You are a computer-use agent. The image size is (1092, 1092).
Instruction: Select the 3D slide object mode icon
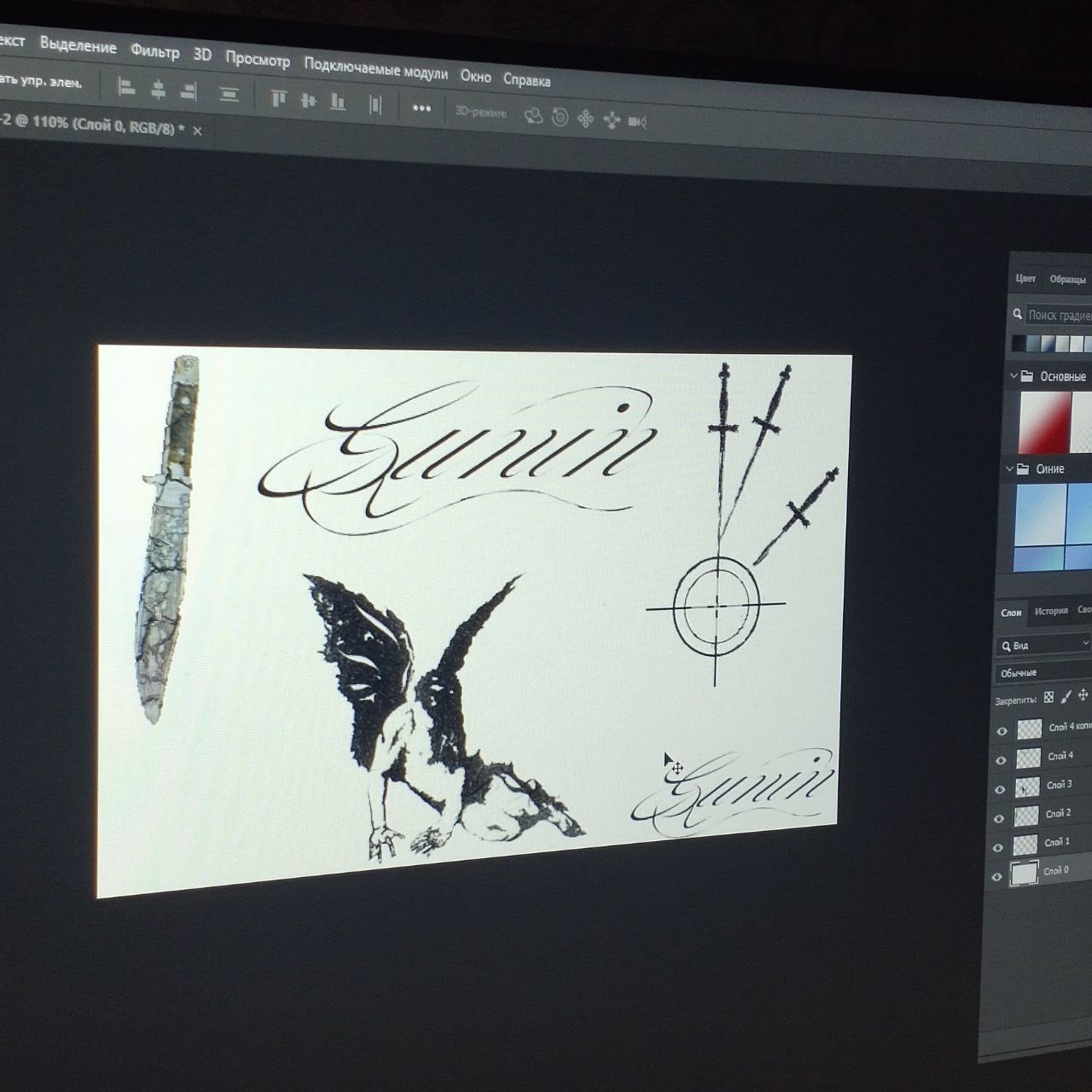click(x=611, y=120)
